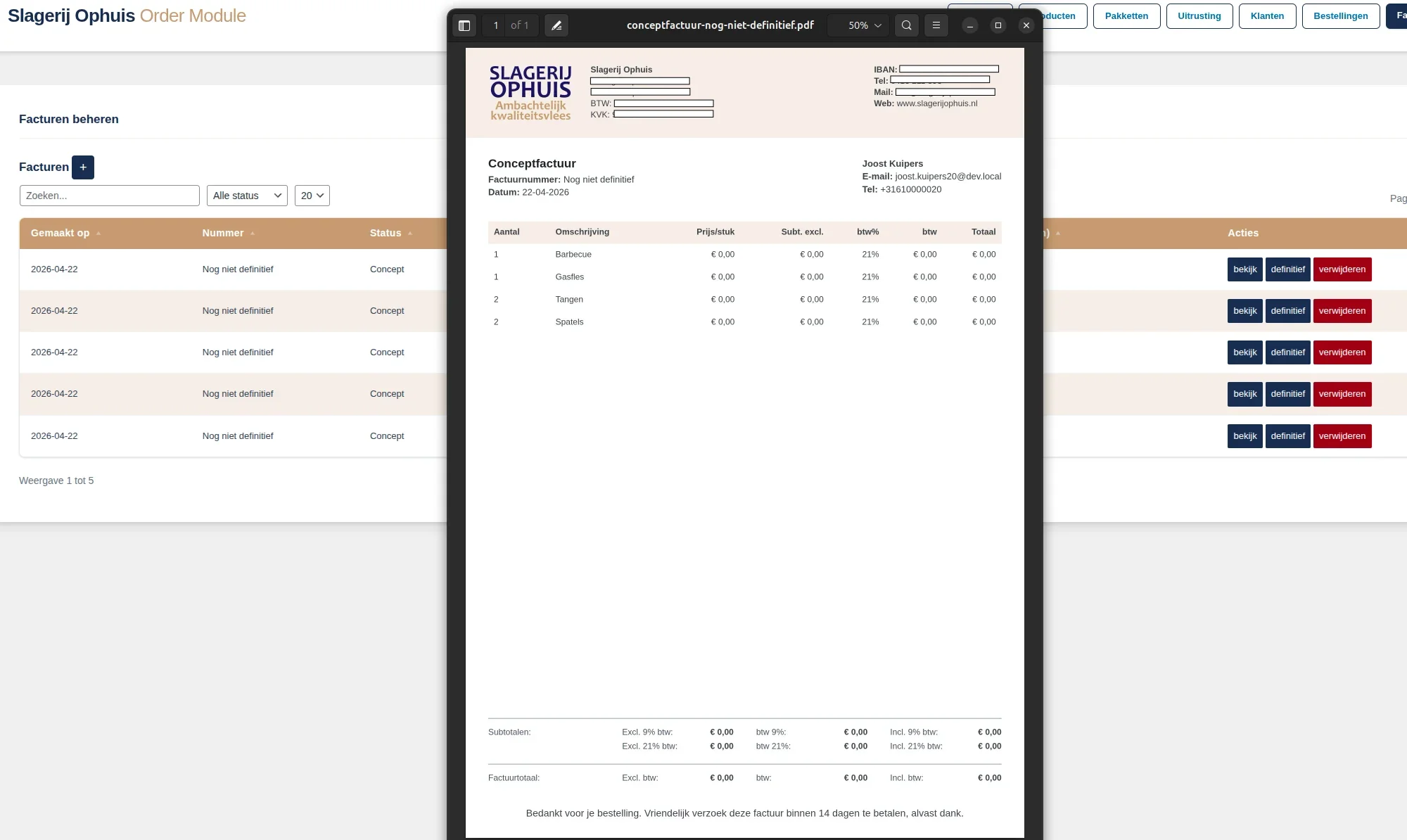Click the Weergave 1 tot 5 text
Screen dimensions: 1407x840
point(56,481)
